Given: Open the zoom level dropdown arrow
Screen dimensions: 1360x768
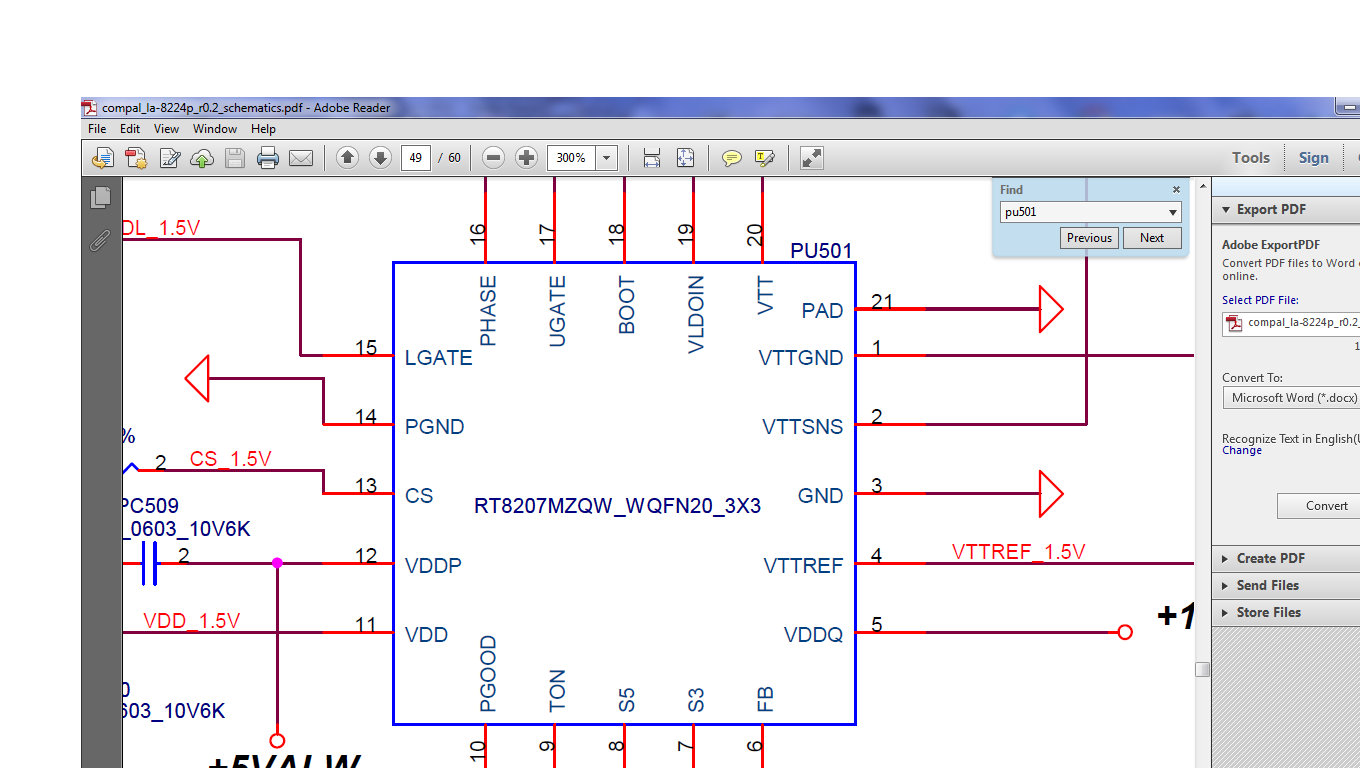Looking at the screenshot, I should pos(606,158).
